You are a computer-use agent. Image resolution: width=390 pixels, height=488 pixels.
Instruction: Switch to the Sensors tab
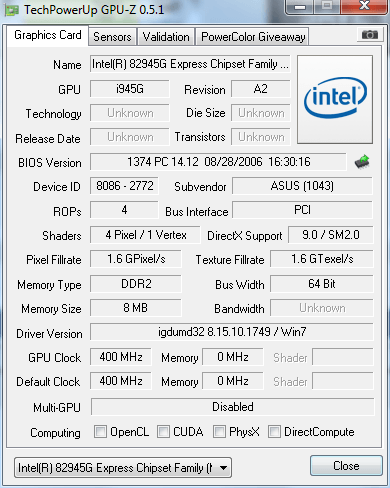[x=112, y=37]
